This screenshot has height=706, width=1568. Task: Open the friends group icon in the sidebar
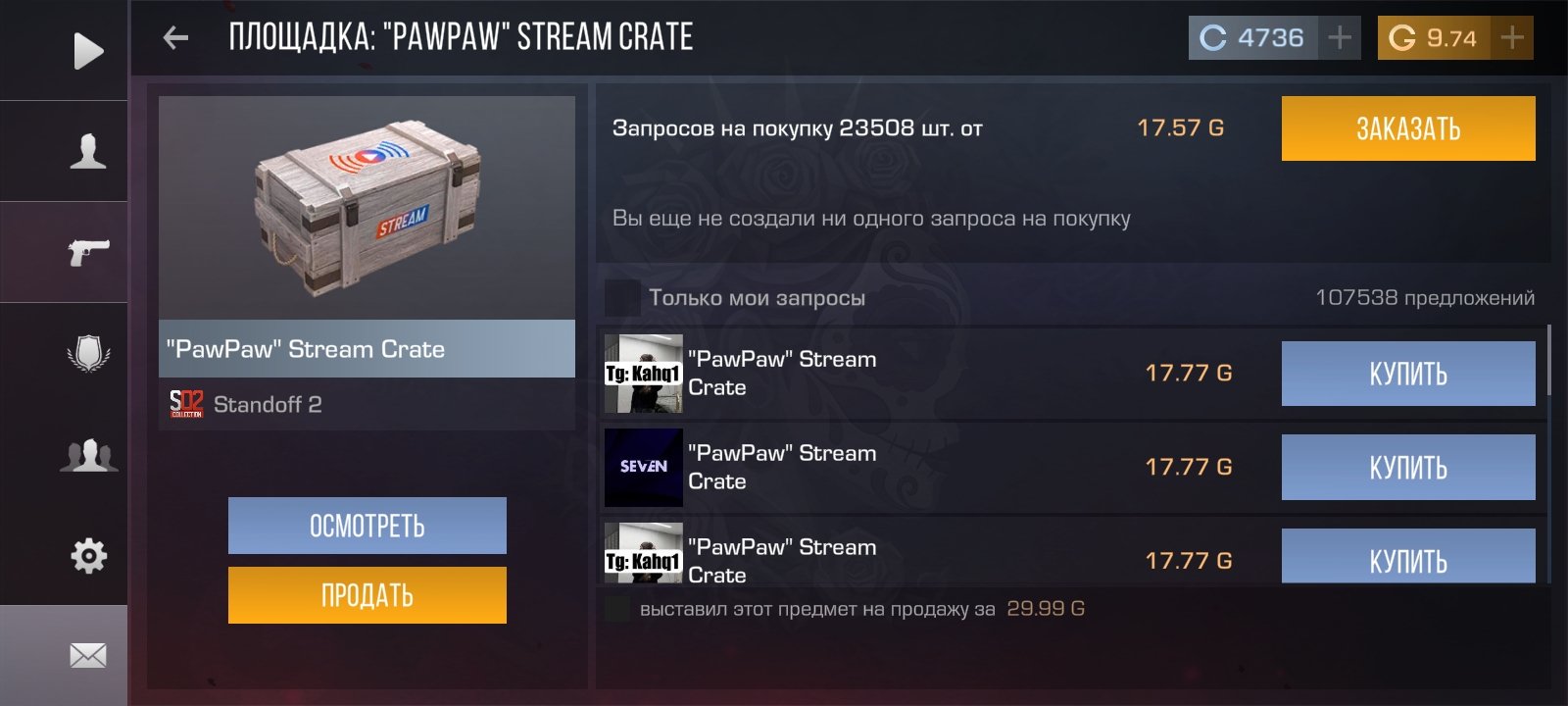(88, 456)
